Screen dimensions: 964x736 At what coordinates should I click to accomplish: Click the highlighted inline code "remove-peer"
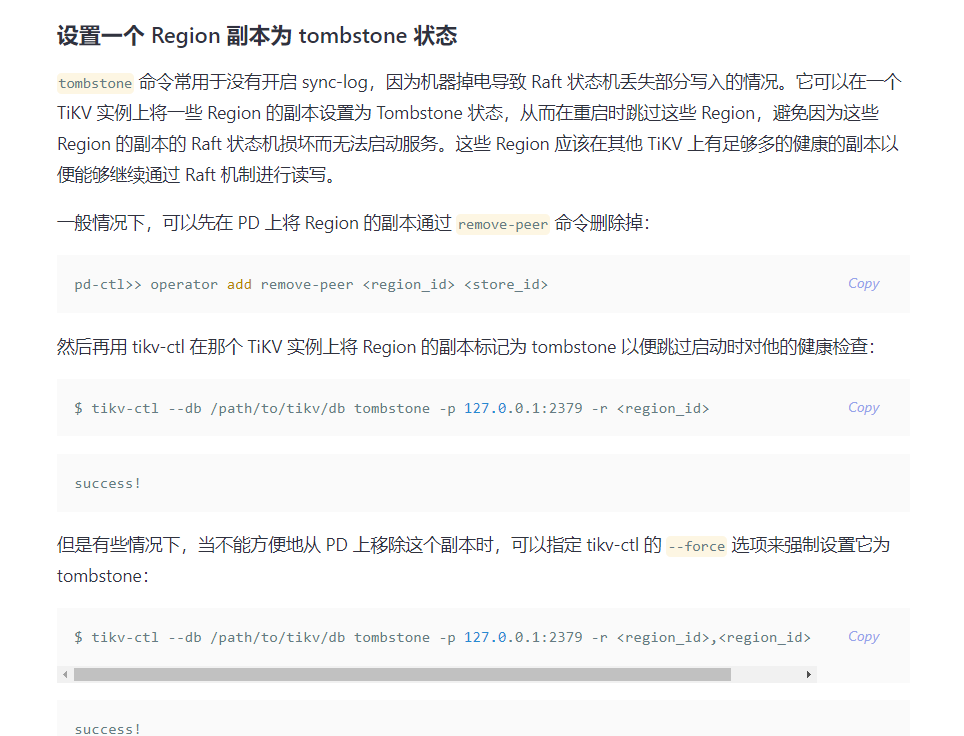[503, 224]
